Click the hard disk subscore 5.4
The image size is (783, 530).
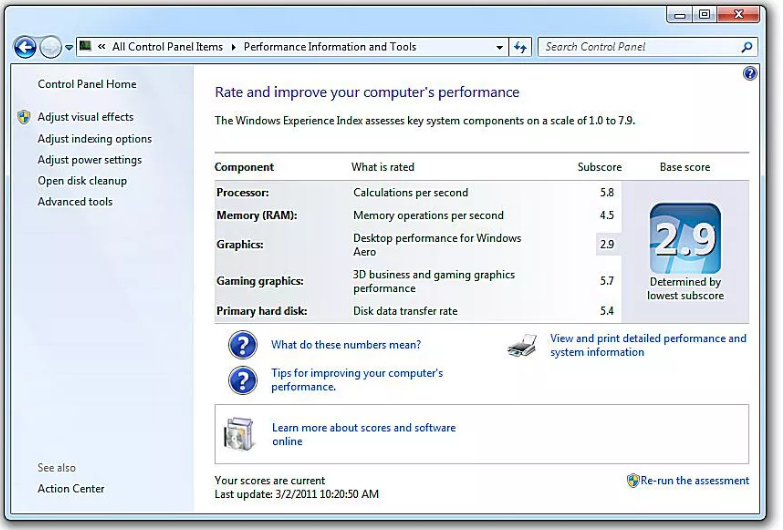click(x=607, y=311)
